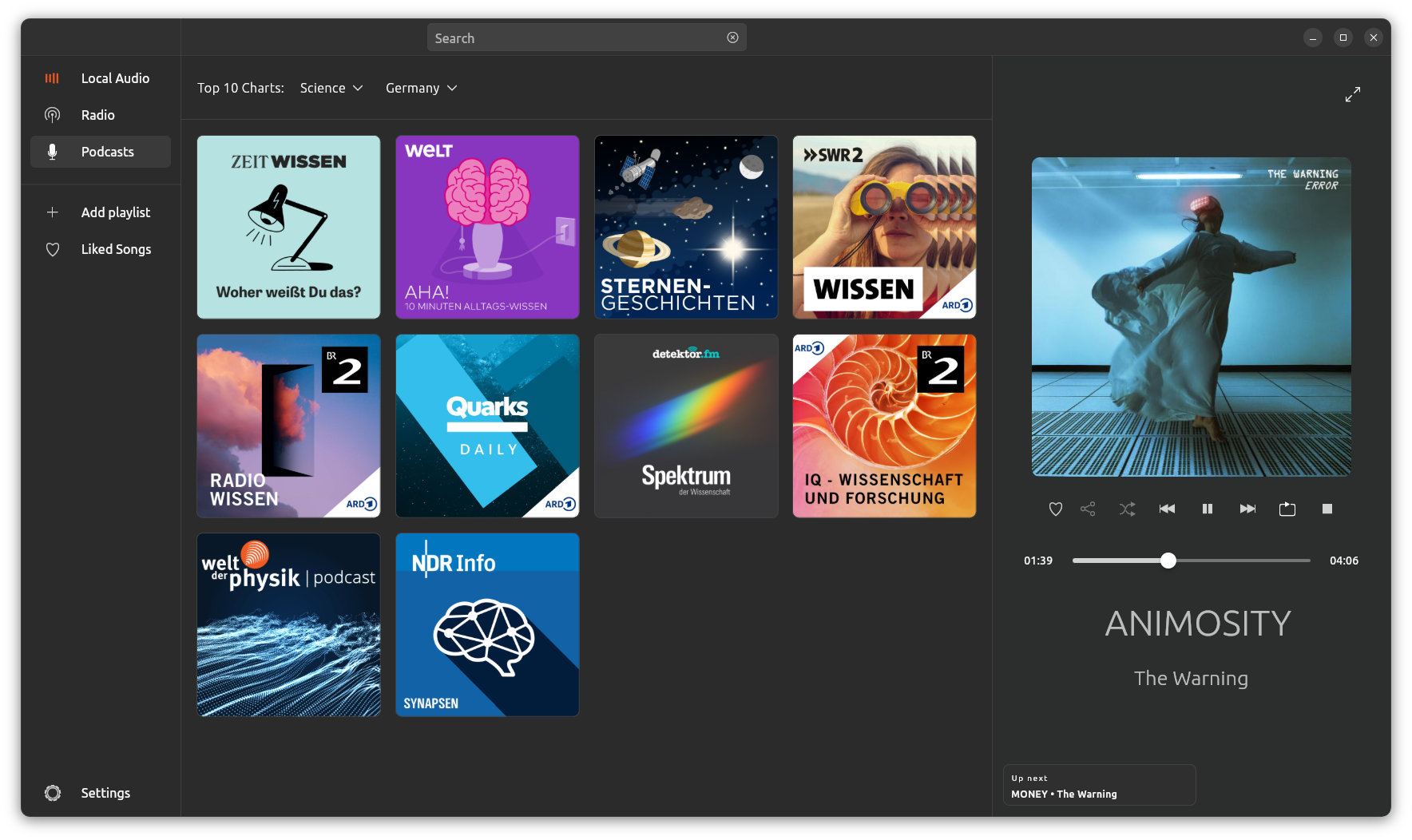Select the Podcasts sidebar item
This screenshot has width=1412, height=840.
pos(101,152)
